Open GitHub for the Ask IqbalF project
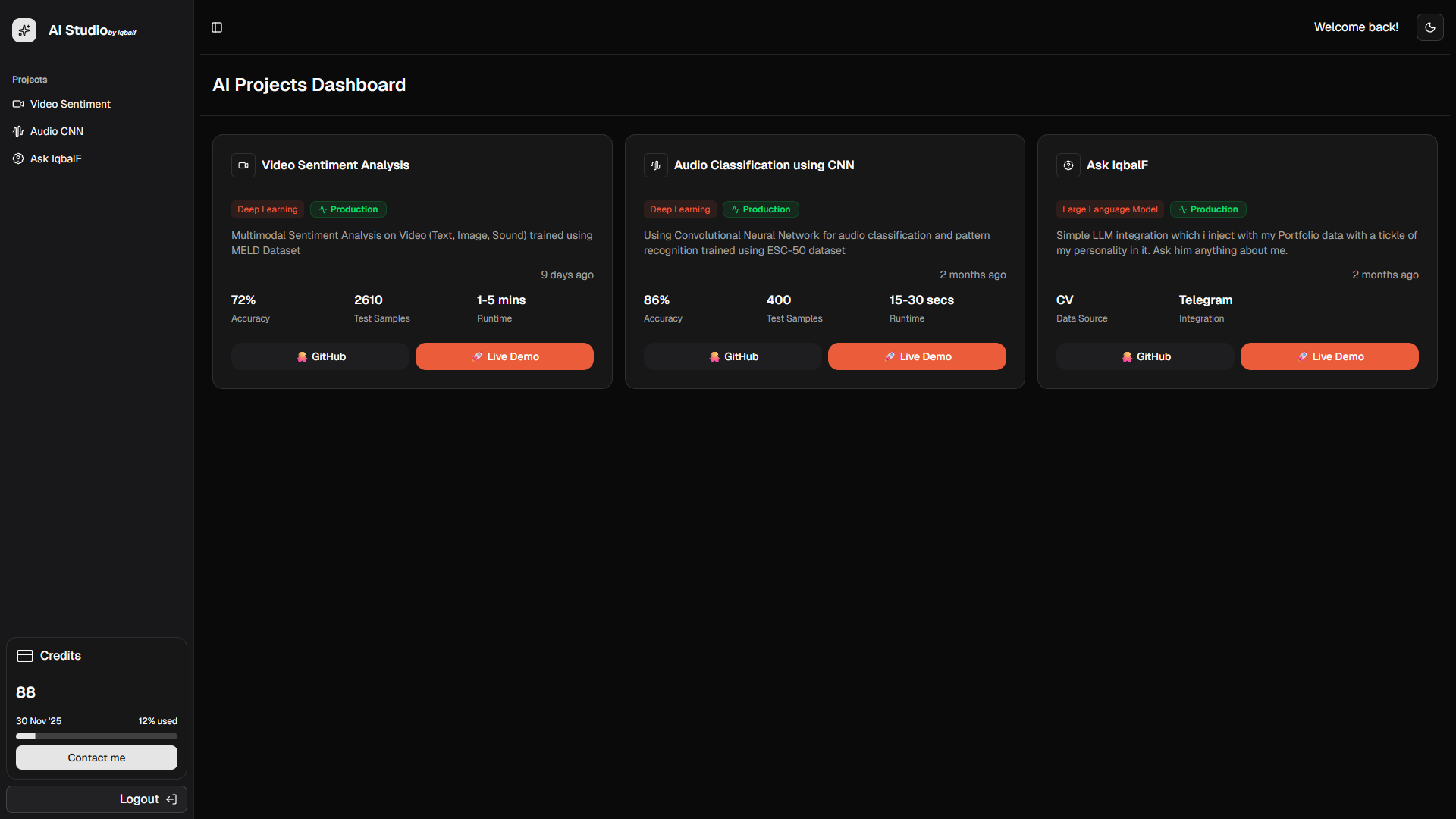The image size is (1456, 819). (1145, 356)
